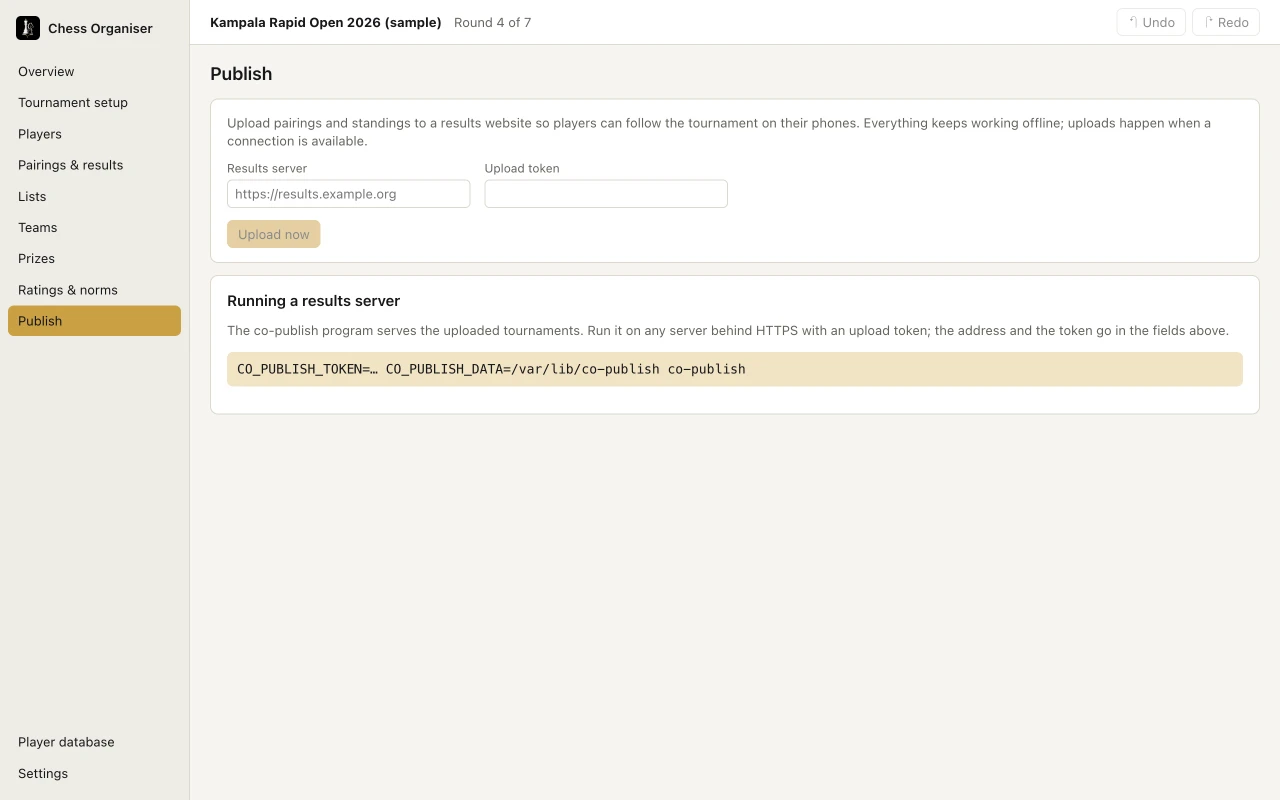Go to Ratings & norms

coord(94,290)
